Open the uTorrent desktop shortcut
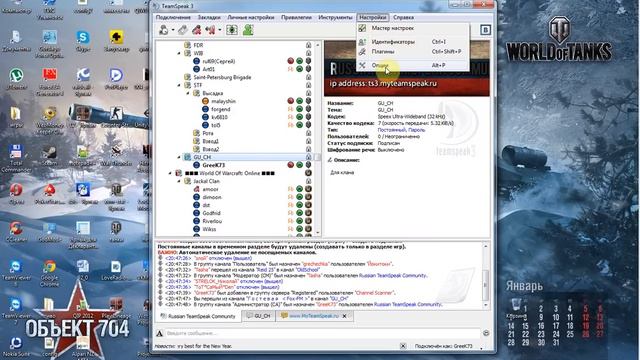 point(16,80)
